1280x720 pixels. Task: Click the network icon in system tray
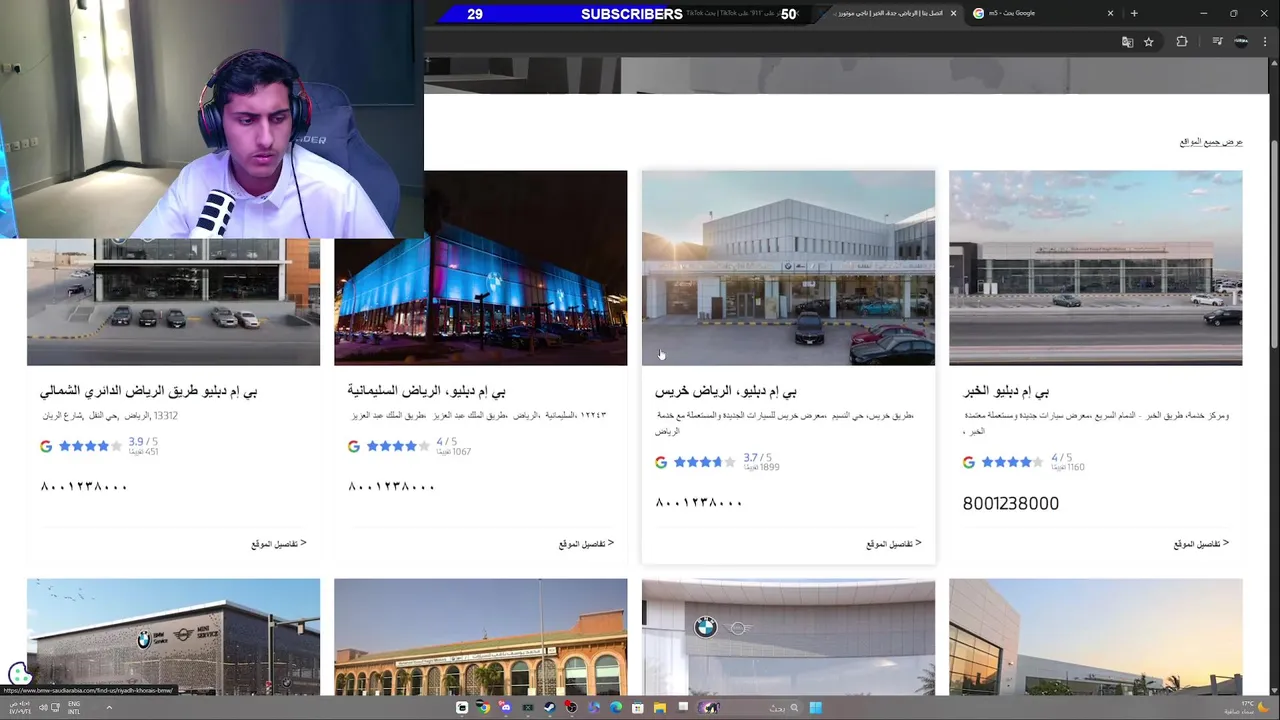[x=55, y=708]
